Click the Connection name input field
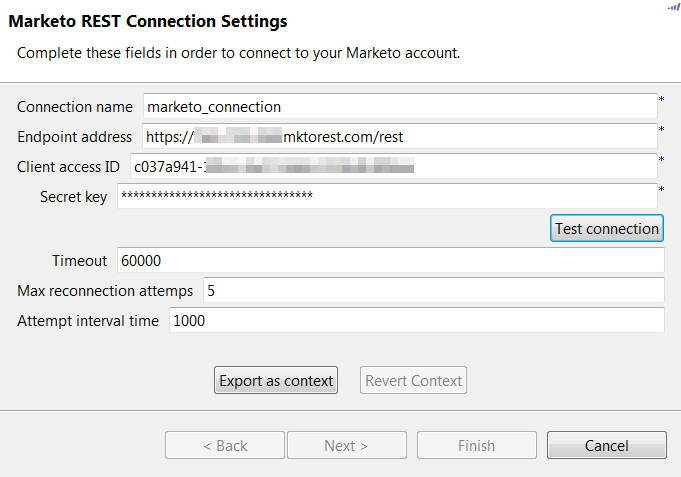 pos(398,106)
